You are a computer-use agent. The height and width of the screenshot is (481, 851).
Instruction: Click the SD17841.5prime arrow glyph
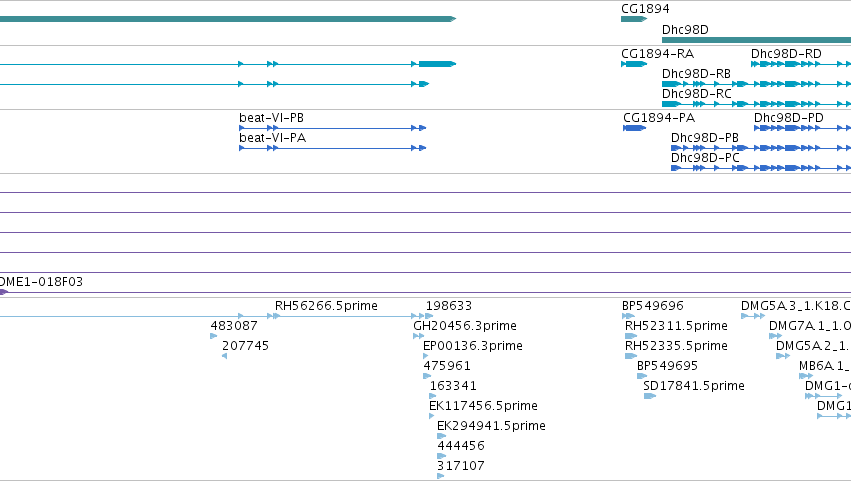[x=650, y=396]
